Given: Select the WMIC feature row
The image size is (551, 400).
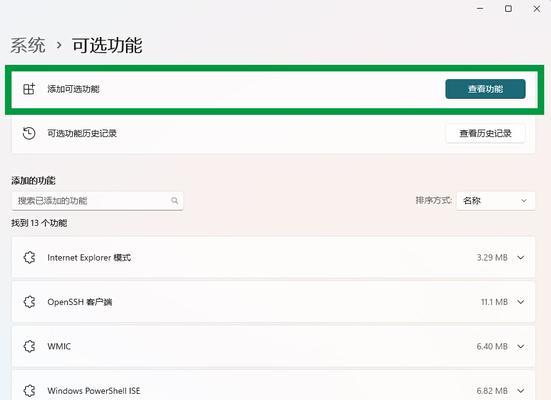Looking at the screenshot, I should point(273,346).
